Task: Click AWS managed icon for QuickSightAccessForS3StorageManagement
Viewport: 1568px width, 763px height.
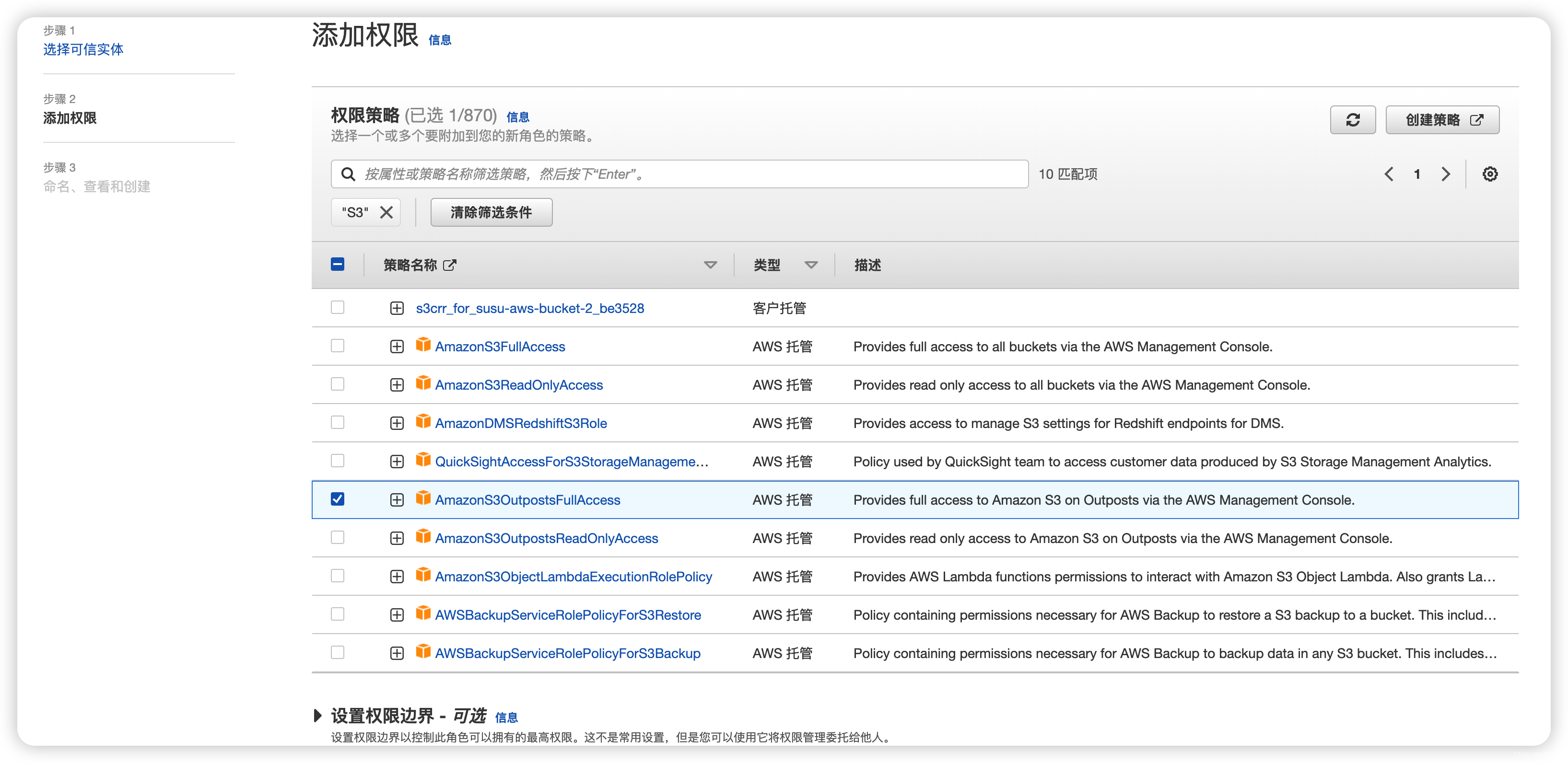Action: tap(423, 460)
